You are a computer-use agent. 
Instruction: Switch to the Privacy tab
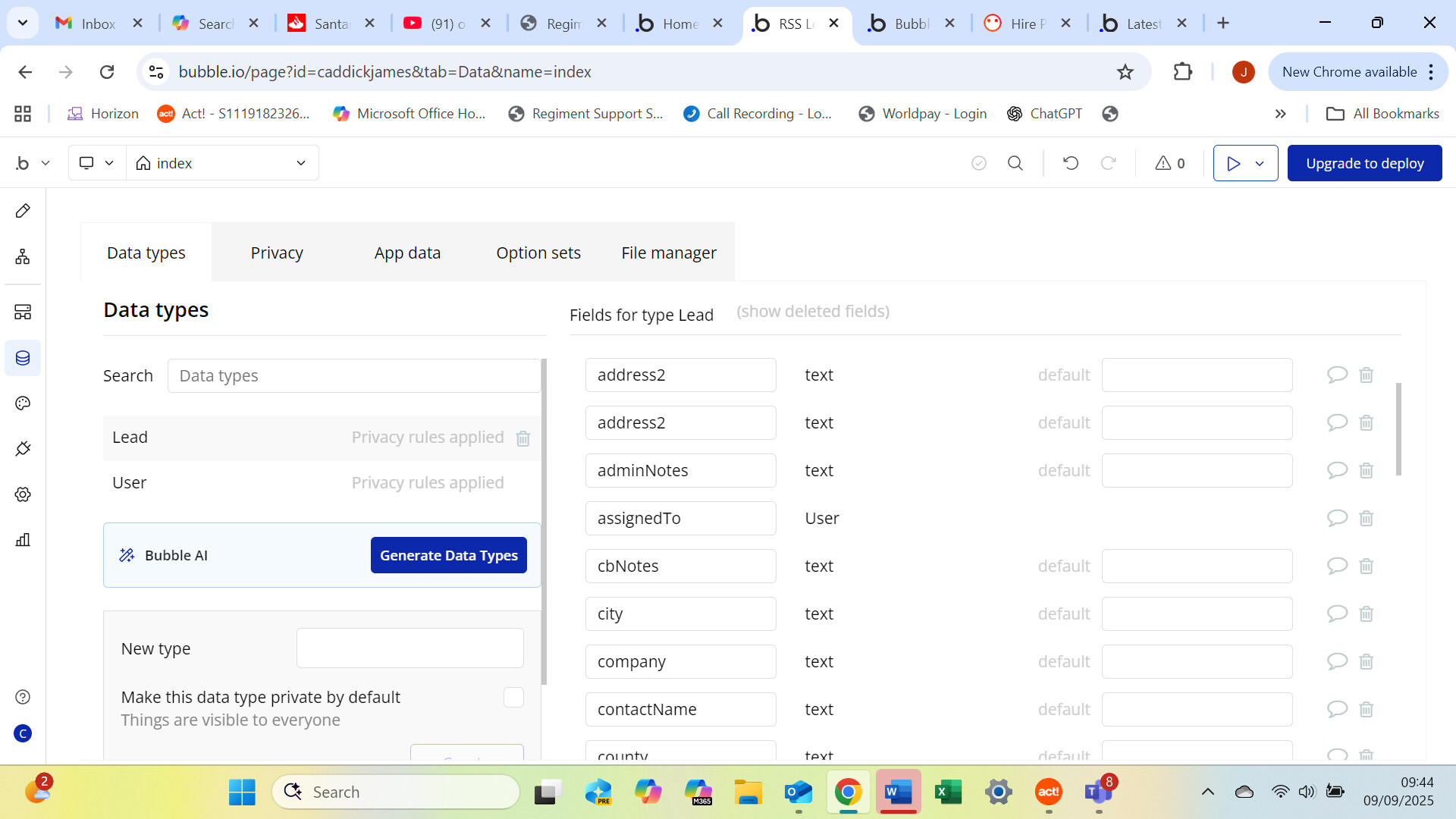(277, 253)
